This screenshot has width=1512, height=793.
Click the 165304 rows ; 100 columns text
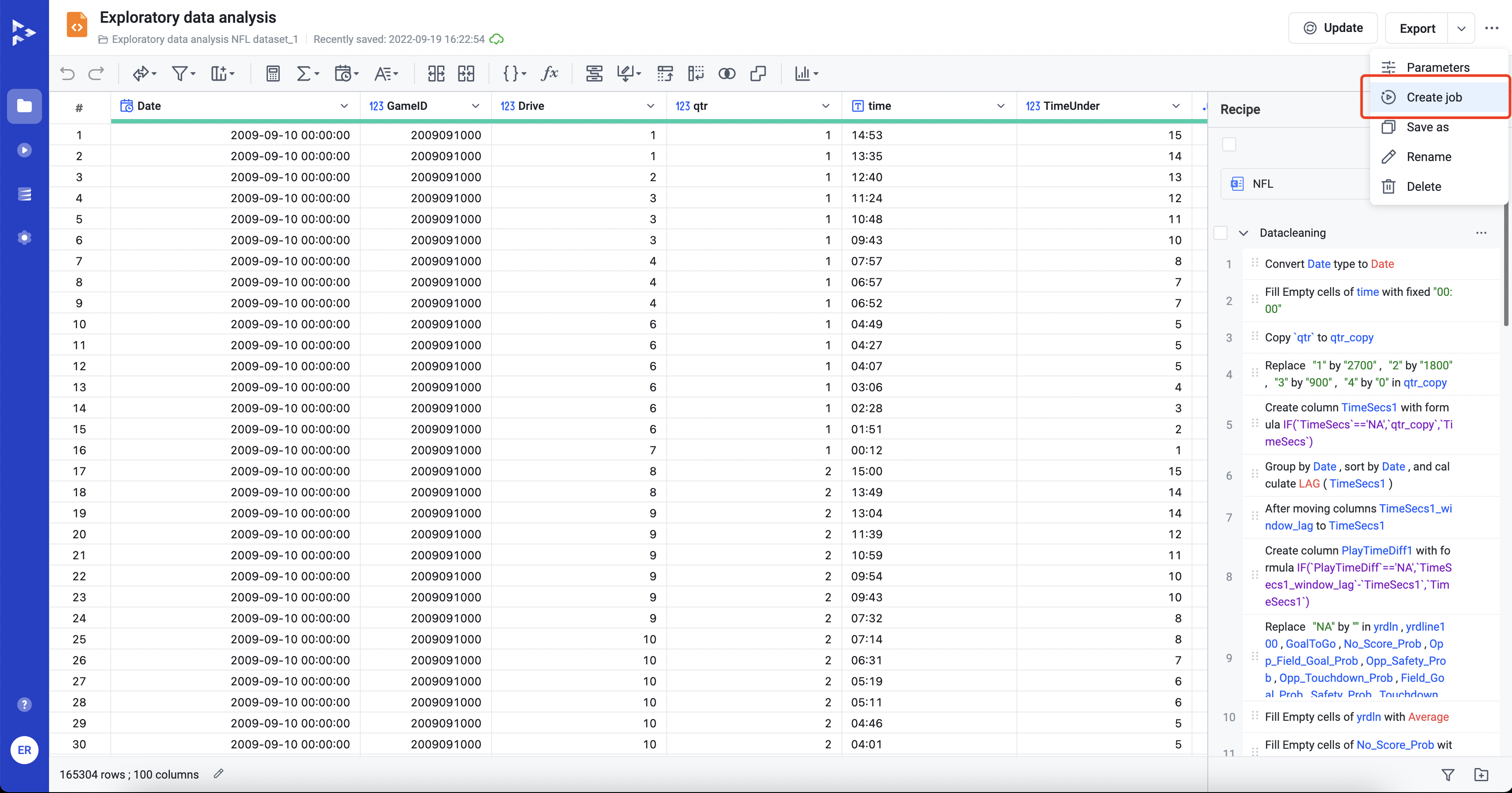click(x=129, y=774)
